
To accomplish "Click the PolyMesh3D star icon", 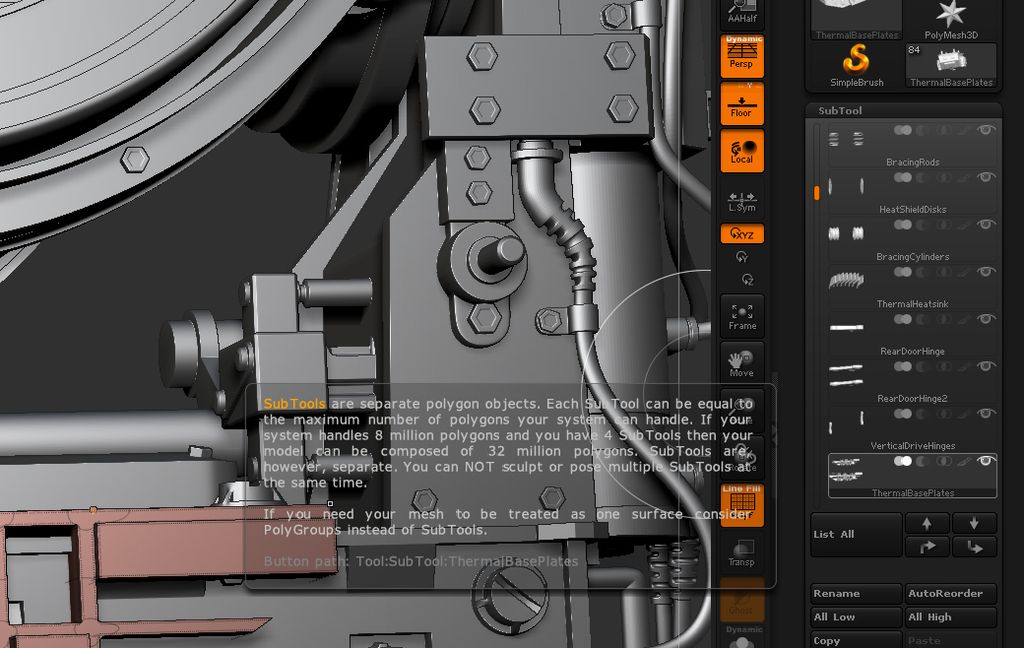I will click(949, 14).
